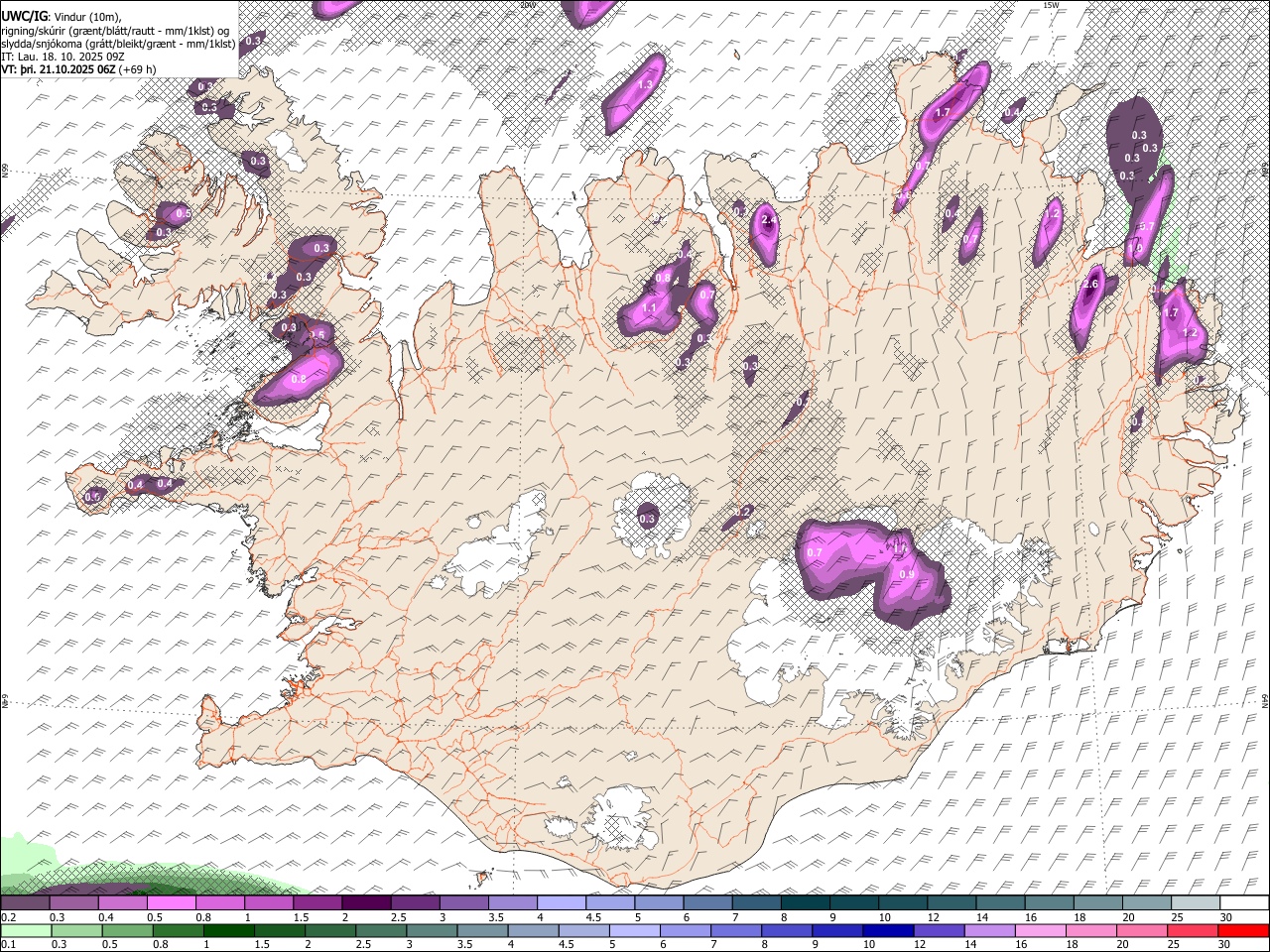Select the 0.9 value over the Vatnajökull snow patch
Viewport: 1270px width, 952px height.
906,575
